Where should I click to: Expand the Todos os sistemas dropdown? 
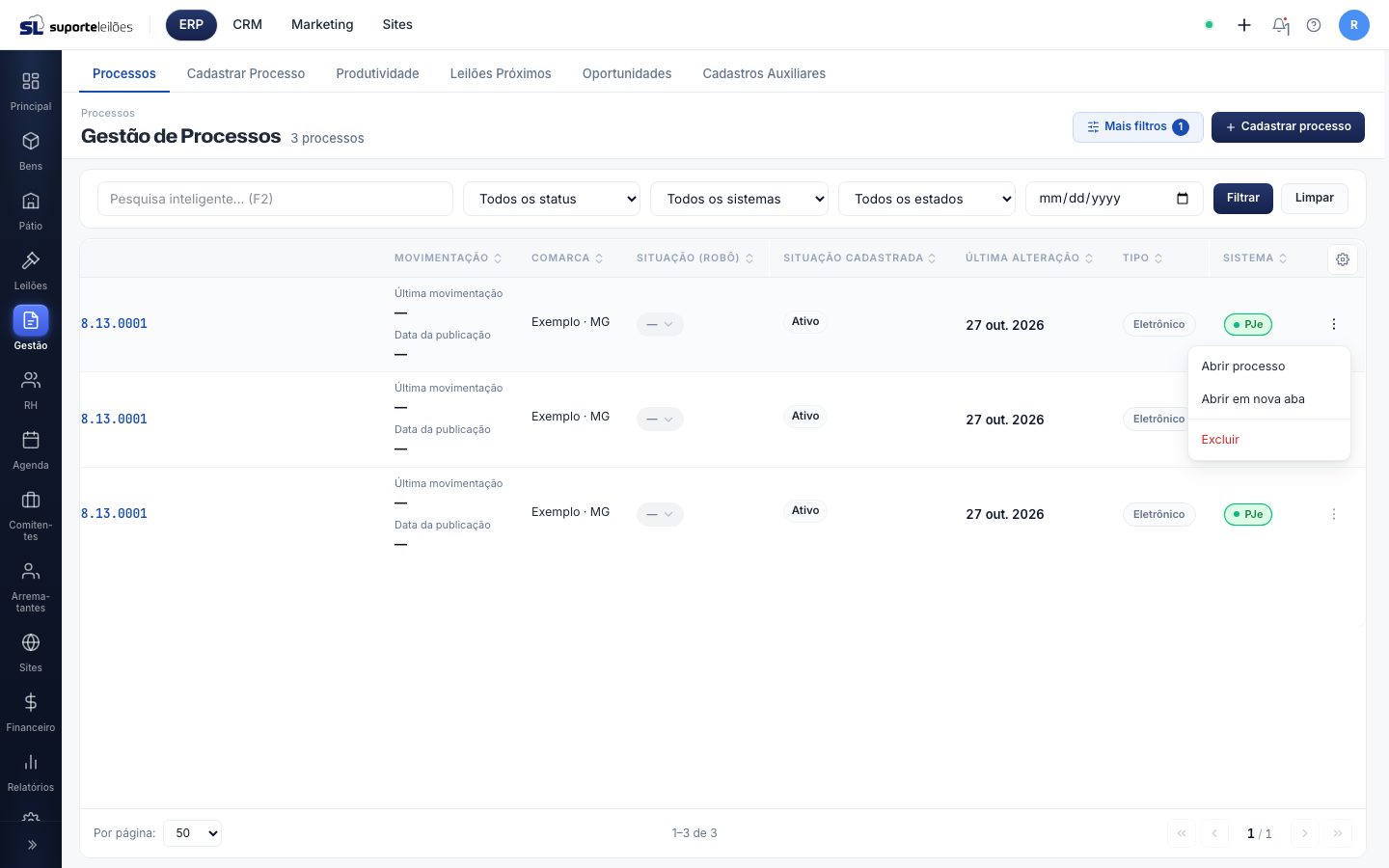739,199
